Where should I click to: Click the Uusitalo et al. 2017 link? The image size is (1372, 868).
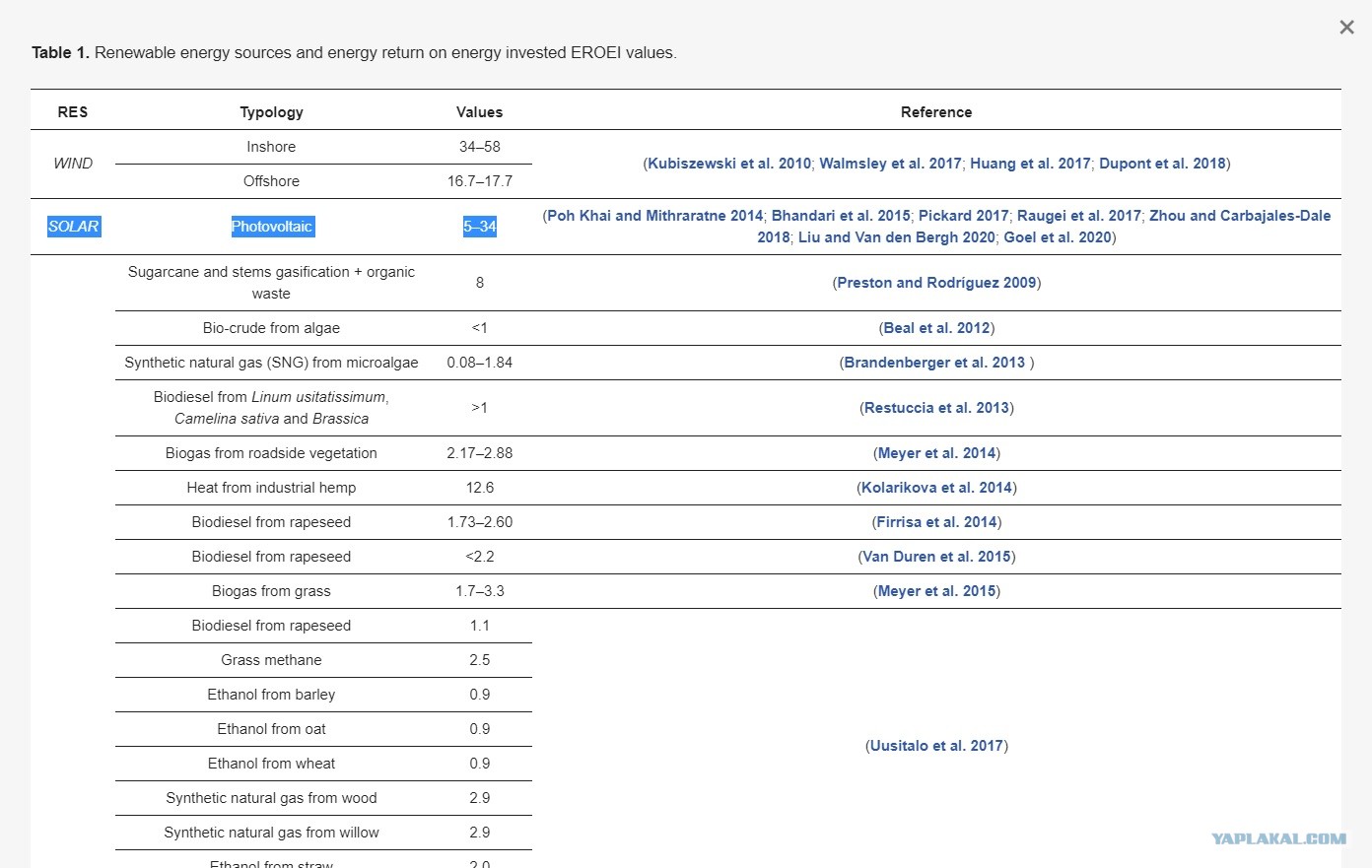click(936, 746)
